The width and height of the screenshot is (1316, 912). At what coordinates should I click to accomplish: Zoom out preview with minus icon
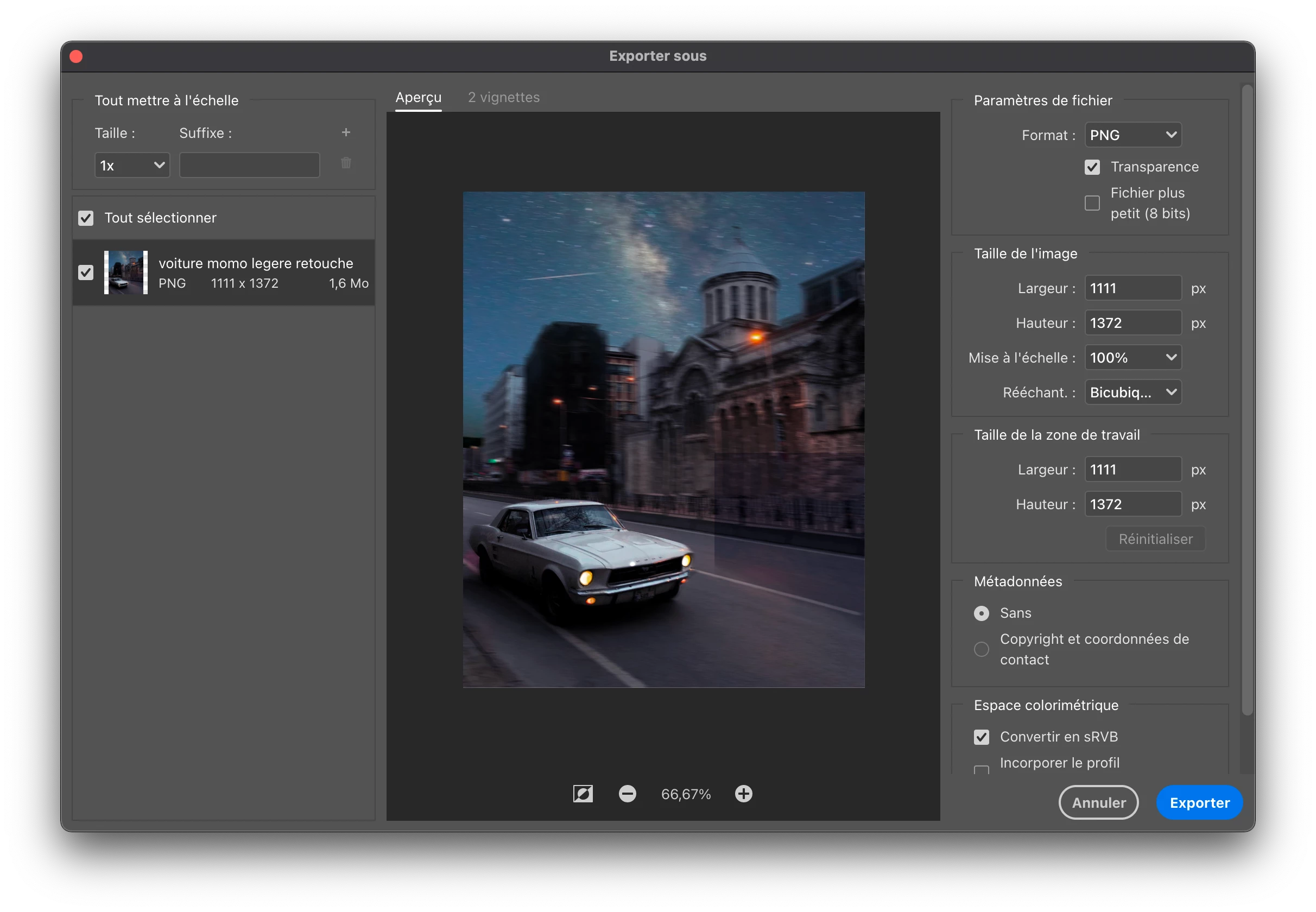click(x=627, y=794)
